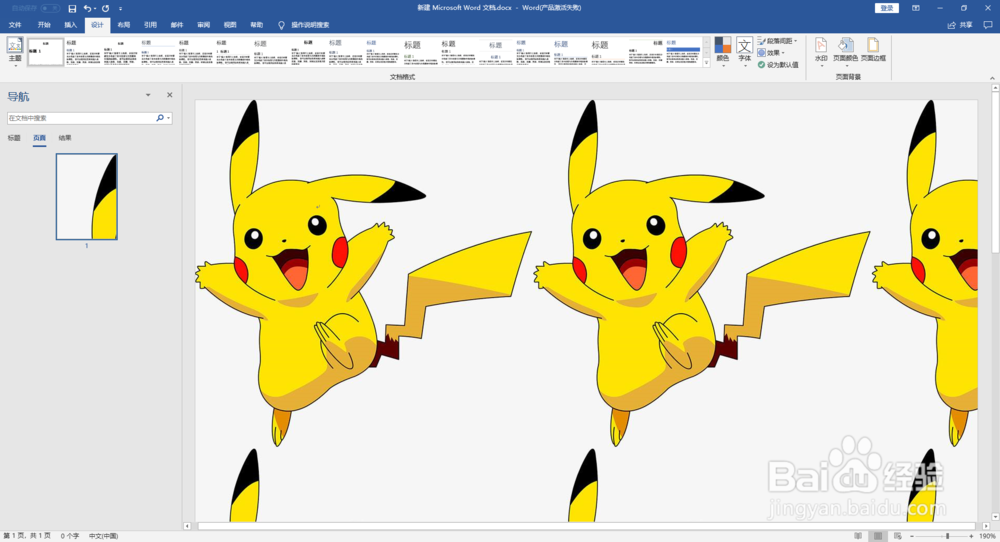Switch to the 插入 (Insert) ribbon tab
The height and width of the screenshot is (542, 1000).
click(x=71, y=25)
